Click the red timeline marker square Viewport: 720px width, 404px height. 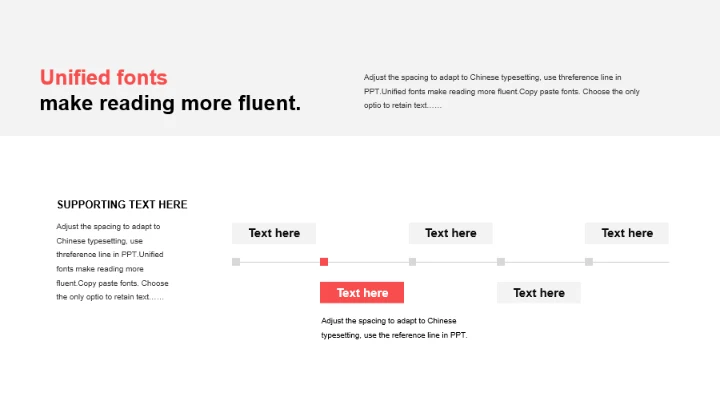click(x=324, y=262)
